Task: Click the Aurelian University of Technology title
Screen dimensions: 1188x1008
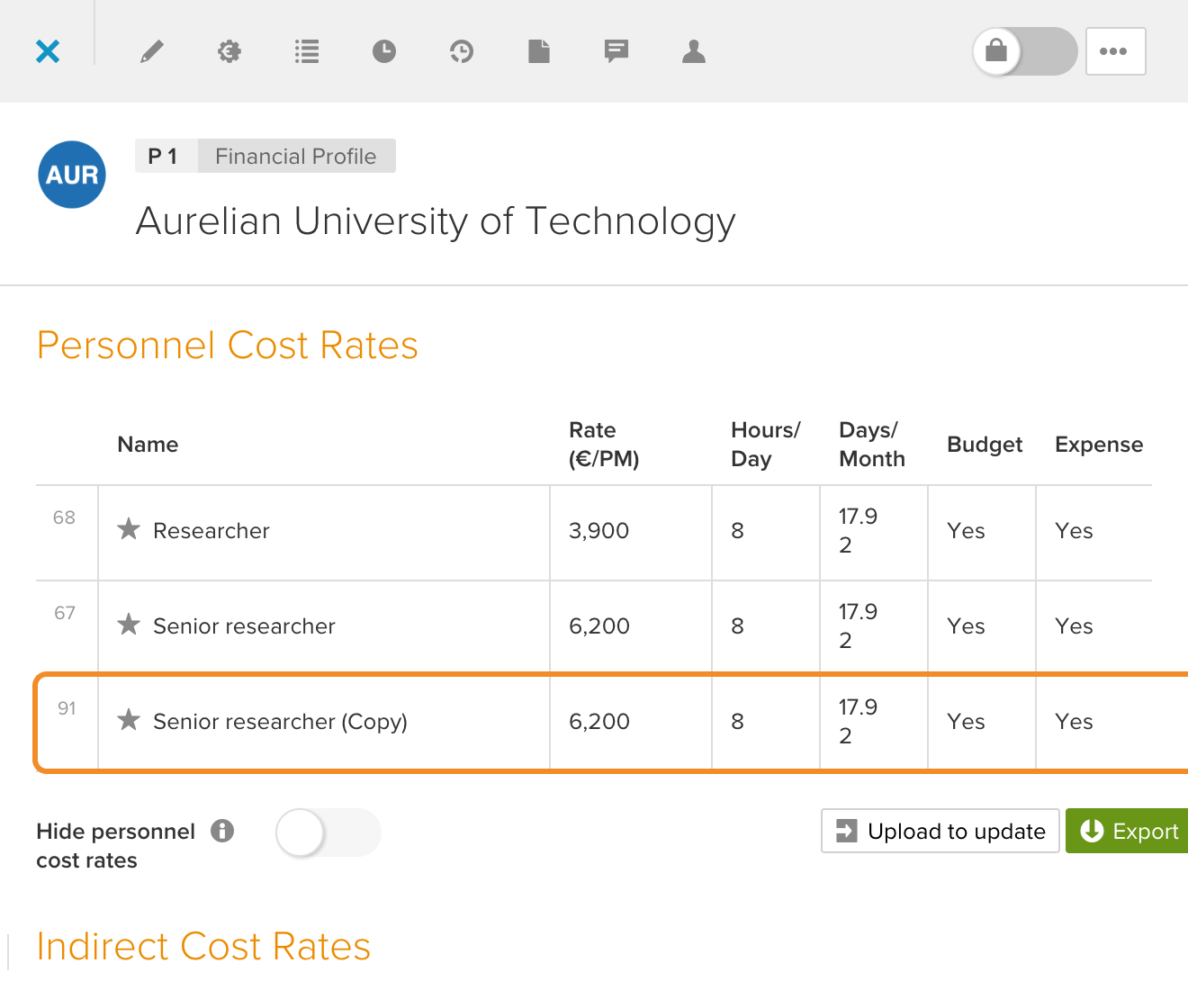Action: 436,221
